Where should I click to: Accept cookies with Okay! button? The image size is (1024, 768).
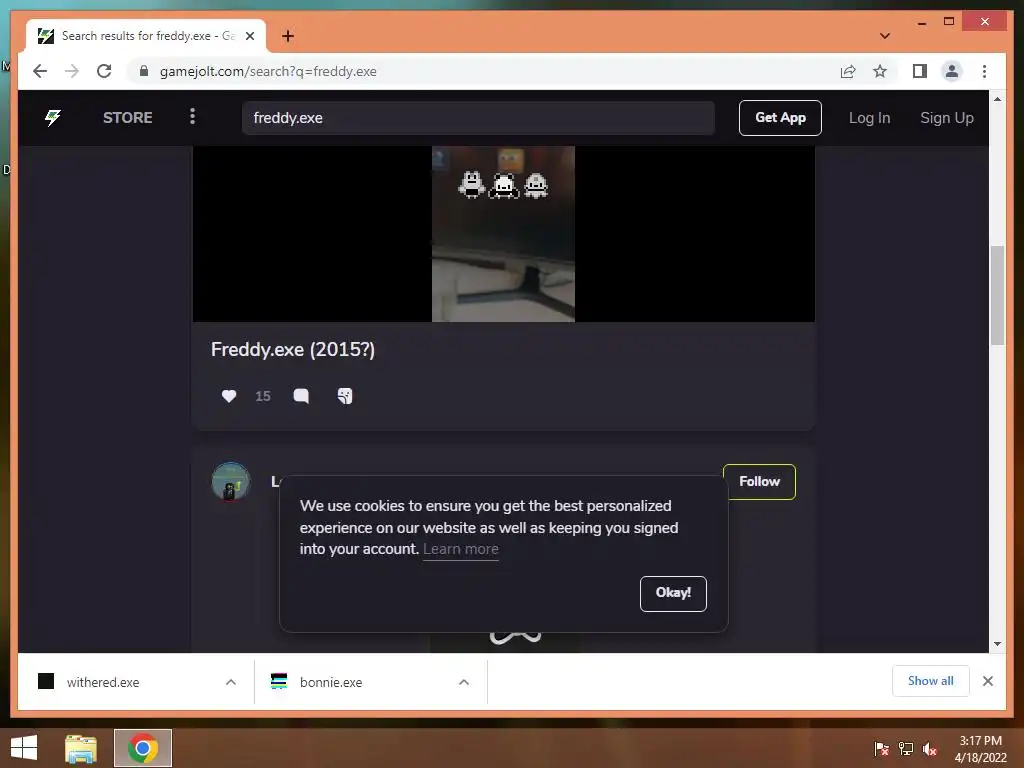pos(673,594)
